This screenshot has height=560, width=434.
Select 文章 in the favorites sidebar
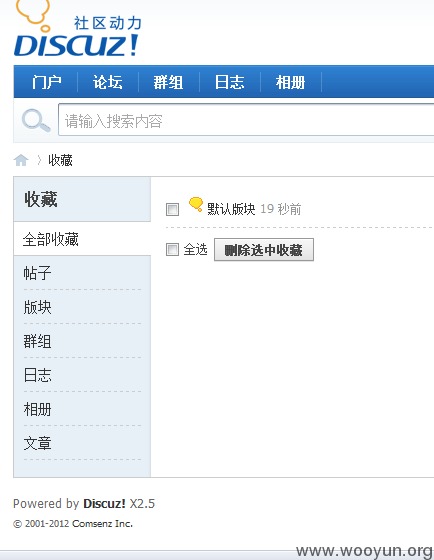click(38, 443)
